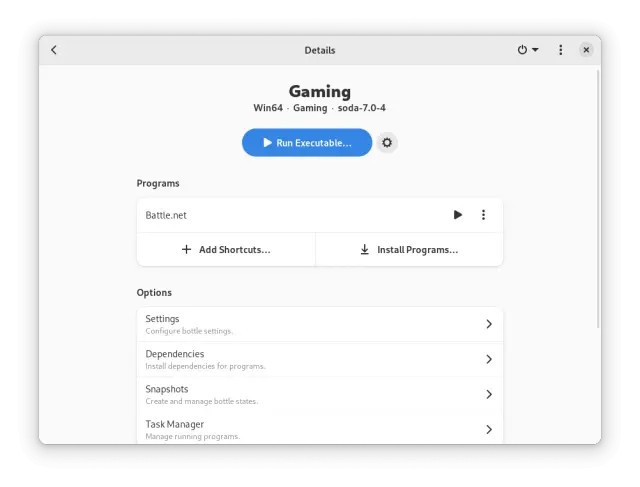Click the chevron next to Snapshots

pos(489,394)
